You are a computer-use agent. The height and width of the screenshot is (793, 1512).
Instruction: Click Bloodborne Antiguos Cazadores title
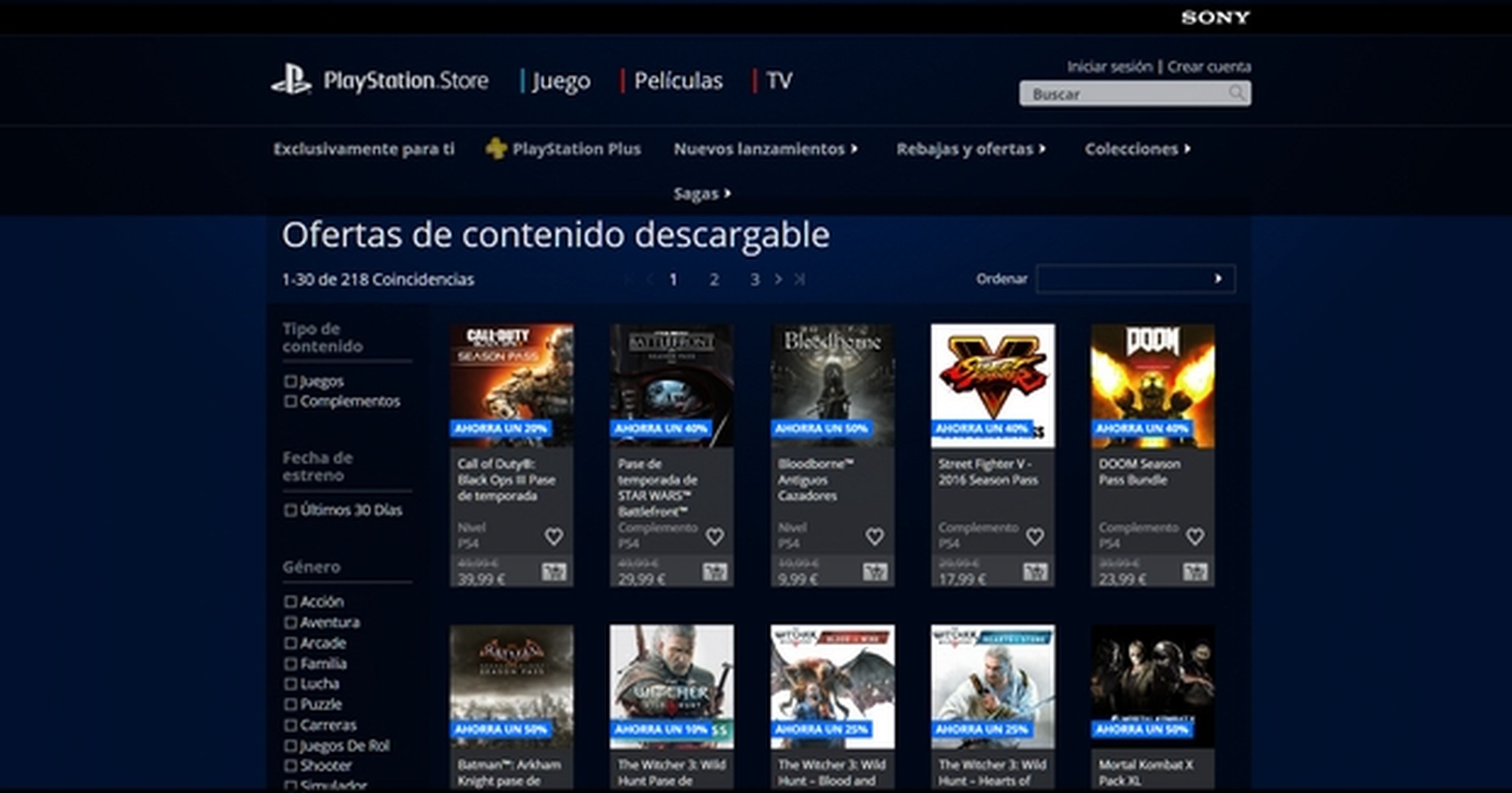(815, 480)
